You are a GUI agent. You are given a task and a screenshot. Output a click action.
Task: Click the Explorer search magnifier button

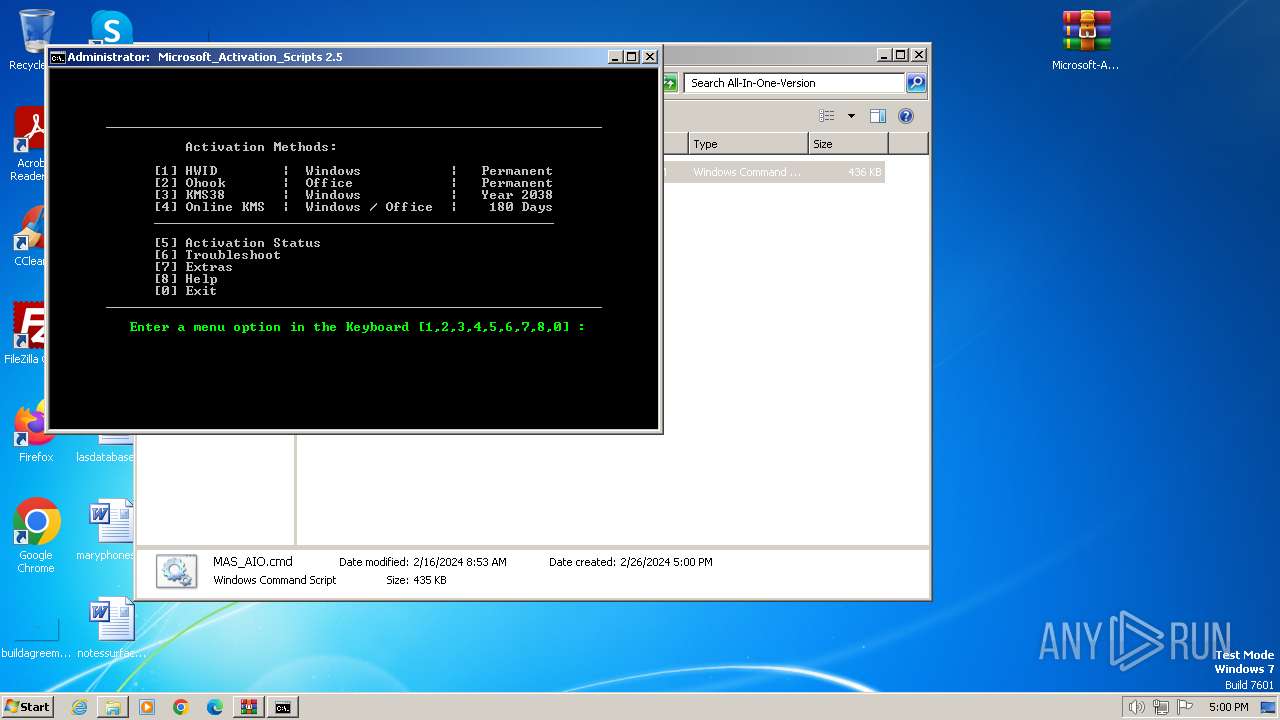(x=915, y=83)
